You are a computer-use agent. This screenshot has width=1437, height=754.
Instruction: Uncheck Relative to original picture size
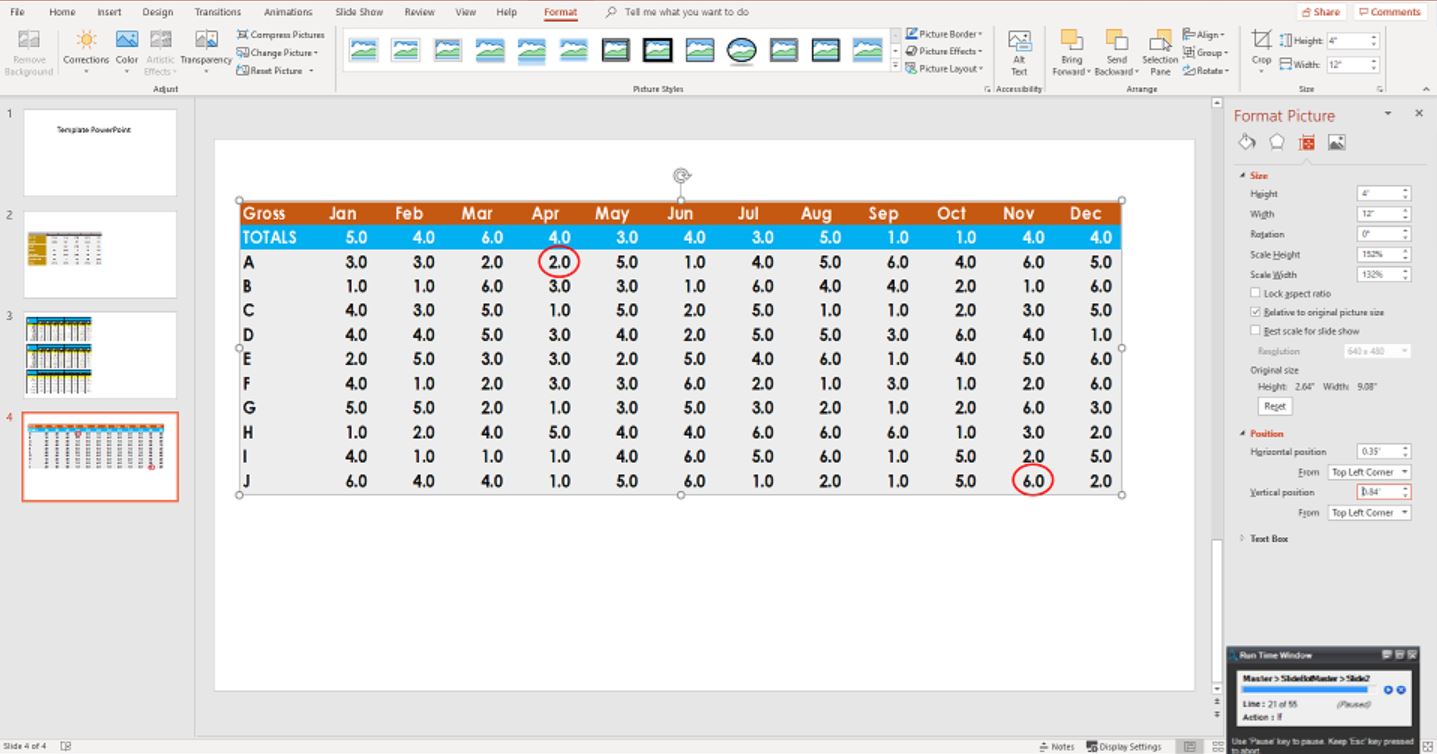tap(1256, 312)
